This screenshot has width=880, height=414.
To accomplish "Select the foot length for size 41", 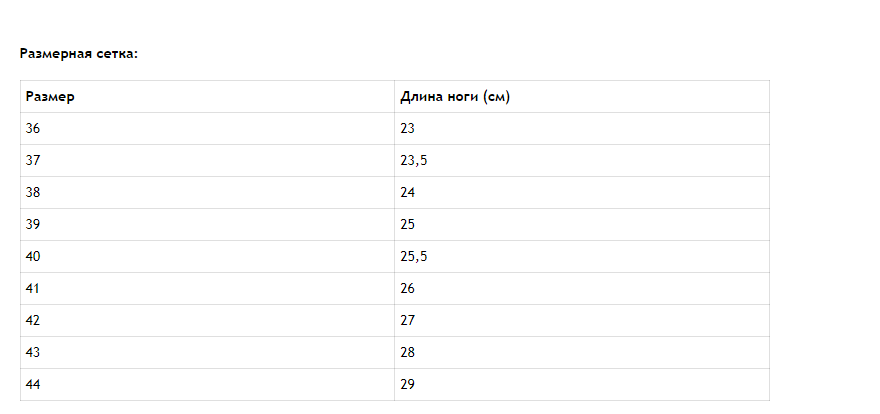I will point(407,289).
